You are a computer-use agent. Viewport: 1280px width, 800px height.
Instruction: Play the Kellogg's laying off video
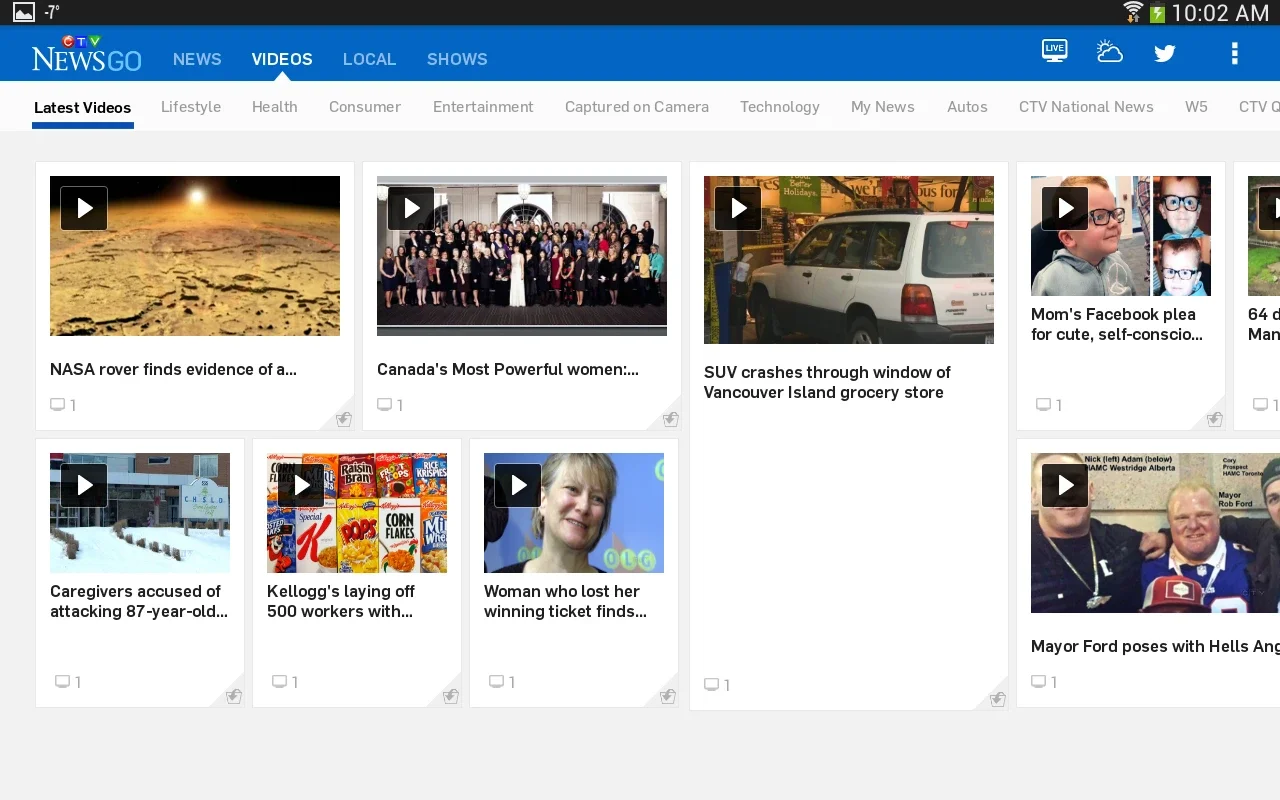click(301, 485)
